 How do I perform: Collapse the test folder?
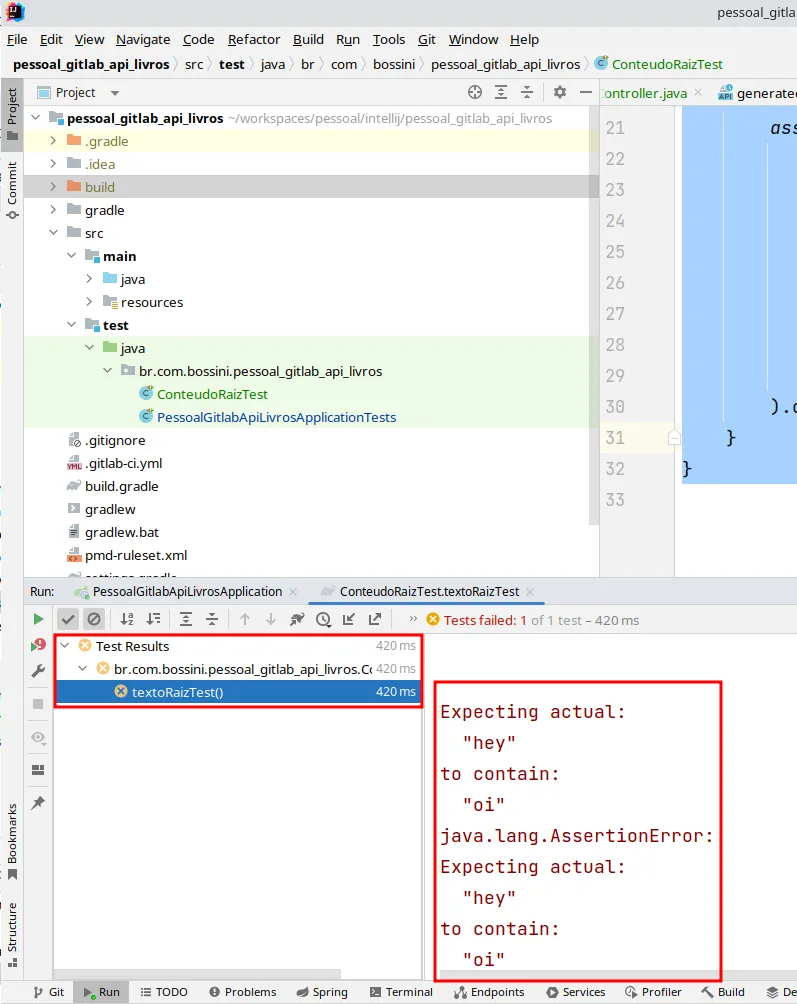[72, 325]
